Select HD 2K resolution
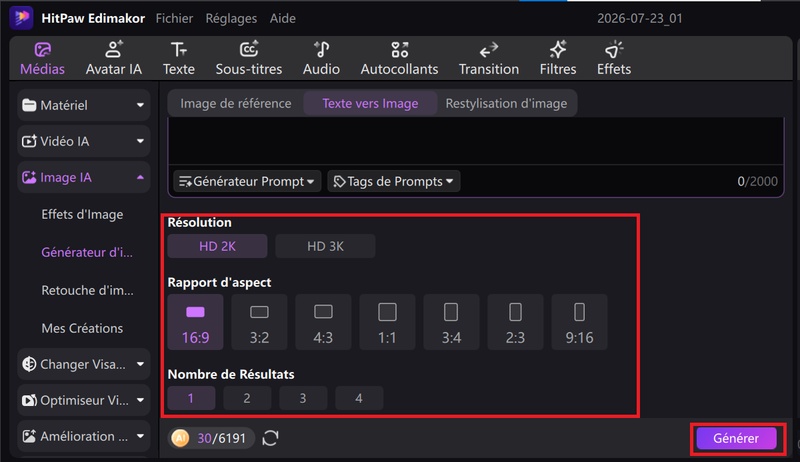 tap(217, 246)
